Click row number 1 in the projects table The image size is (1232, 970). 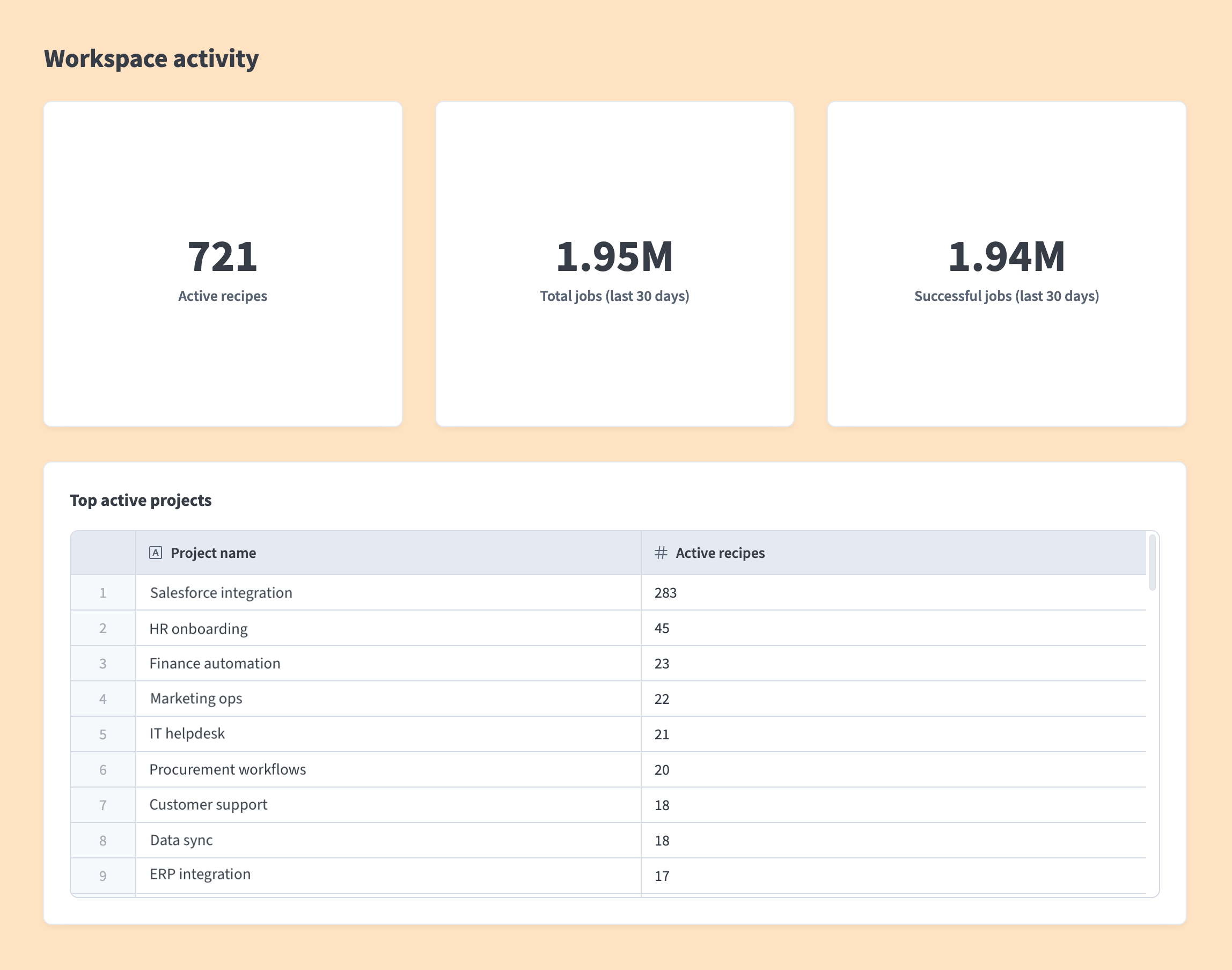coord(103,592)
